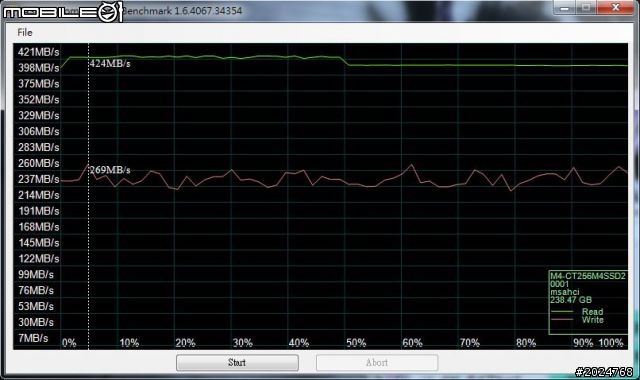
Task: Click the 99MB/s axis label
Action: [x=36, y=275]
